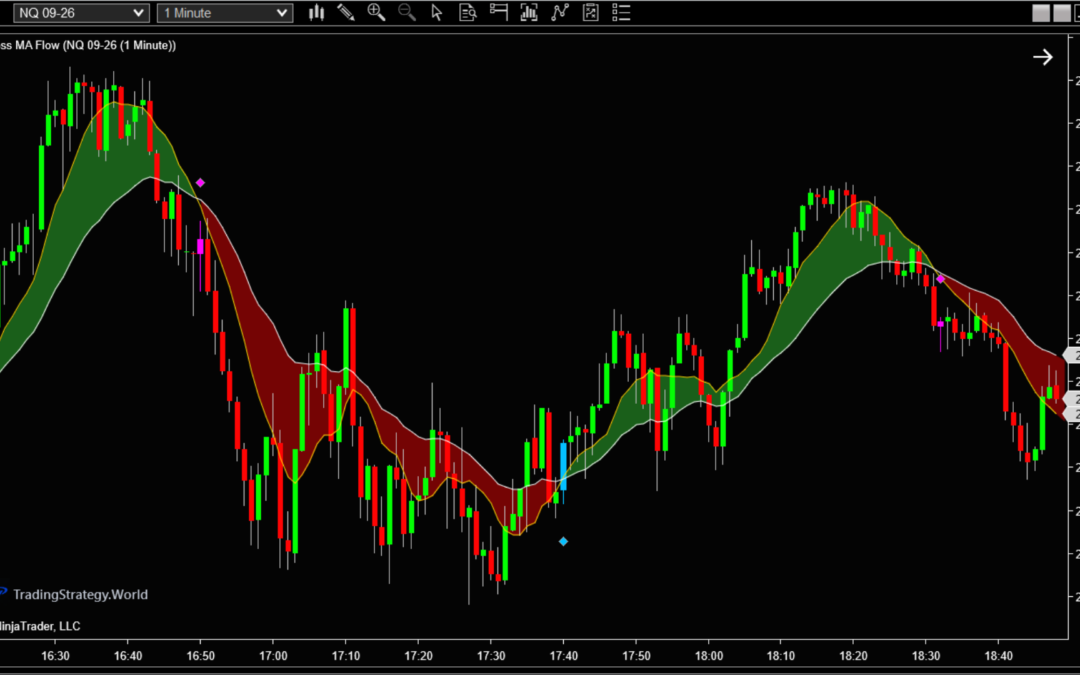This screenshot has width=1080, height=675.
Task: Open the Data Box icon
Action: tap(468, 12)
